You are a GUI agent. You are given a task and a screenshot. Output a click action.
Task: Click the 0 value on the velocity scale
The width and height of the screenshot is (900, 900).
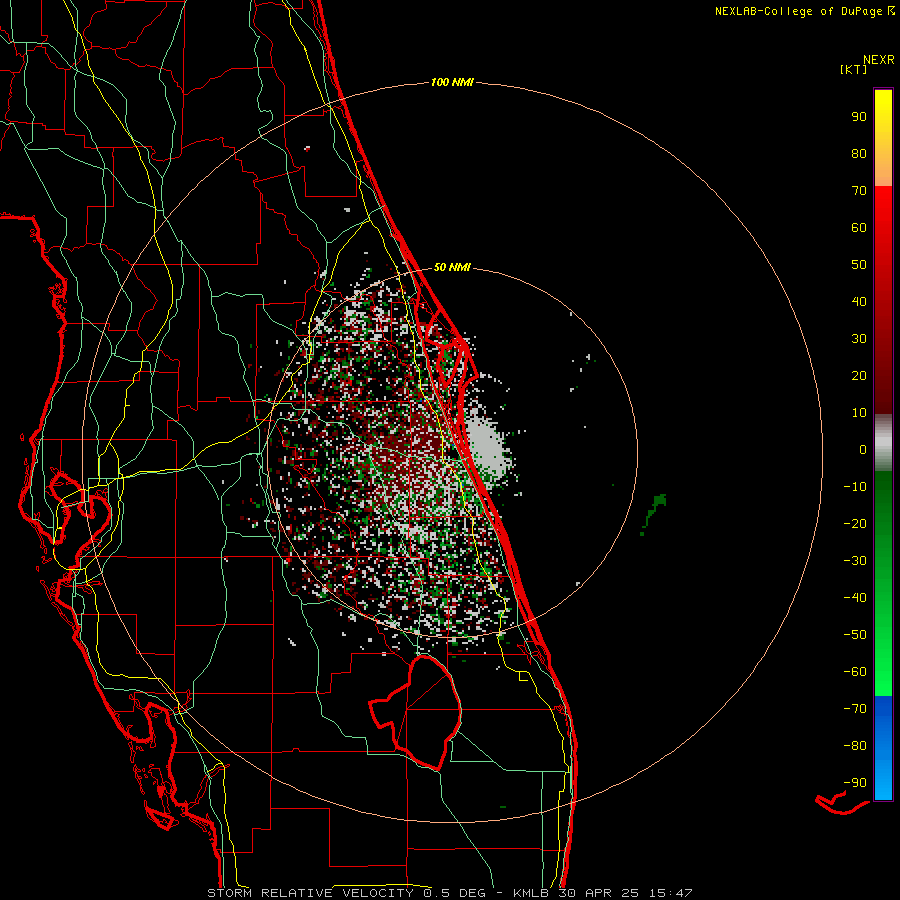(863, 449)
